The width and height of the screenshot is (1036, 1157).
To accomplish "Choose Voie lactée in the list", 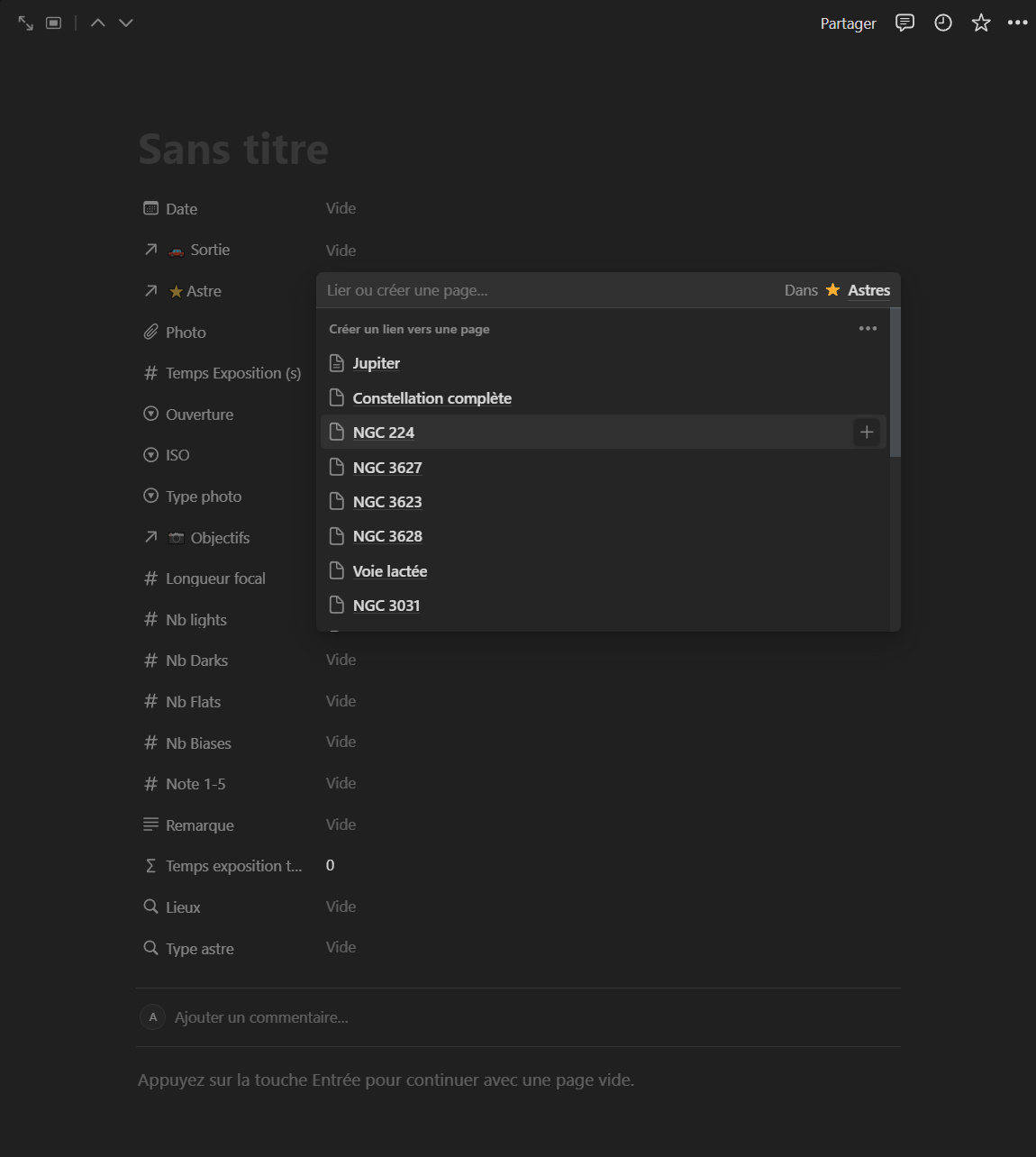I will pos(390,571).
